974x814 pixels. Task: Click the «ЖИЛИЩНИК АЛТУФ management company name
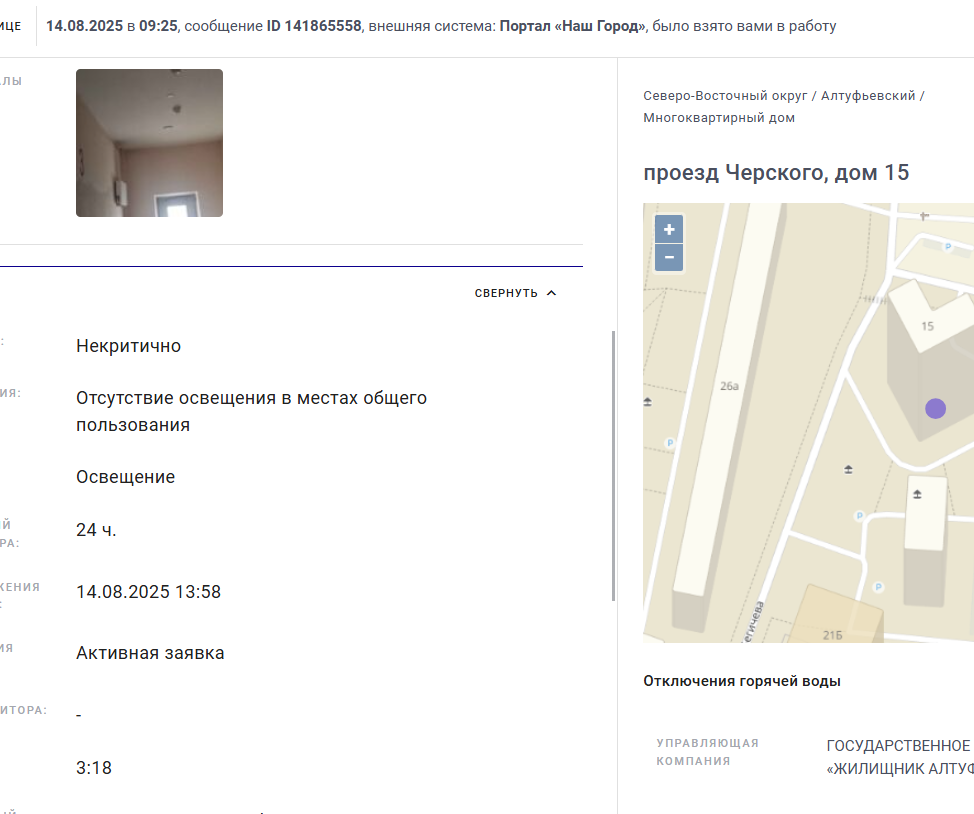(x=899, y=769)
